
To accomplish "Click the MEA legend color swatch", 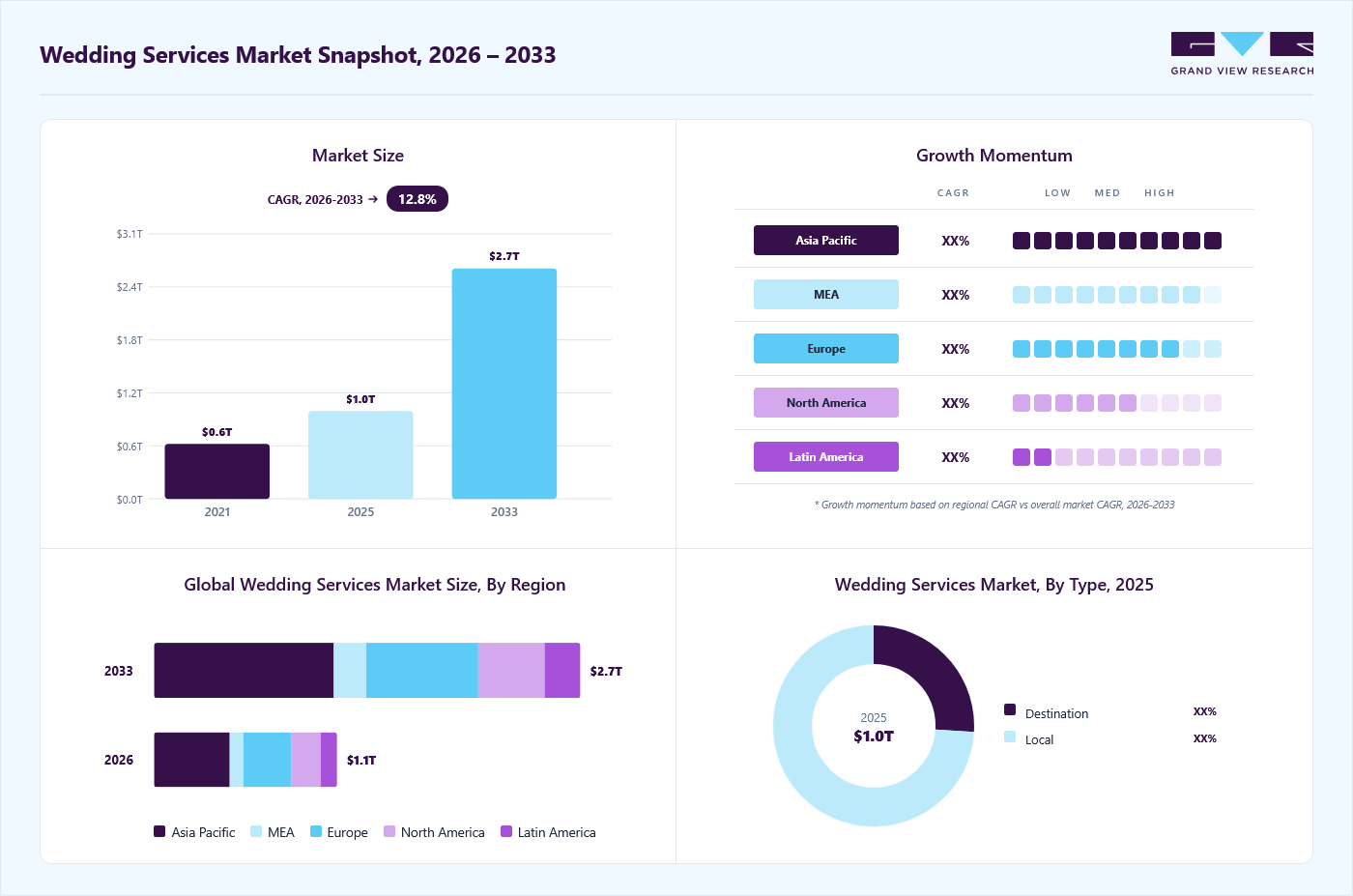I will click(256, 831).
